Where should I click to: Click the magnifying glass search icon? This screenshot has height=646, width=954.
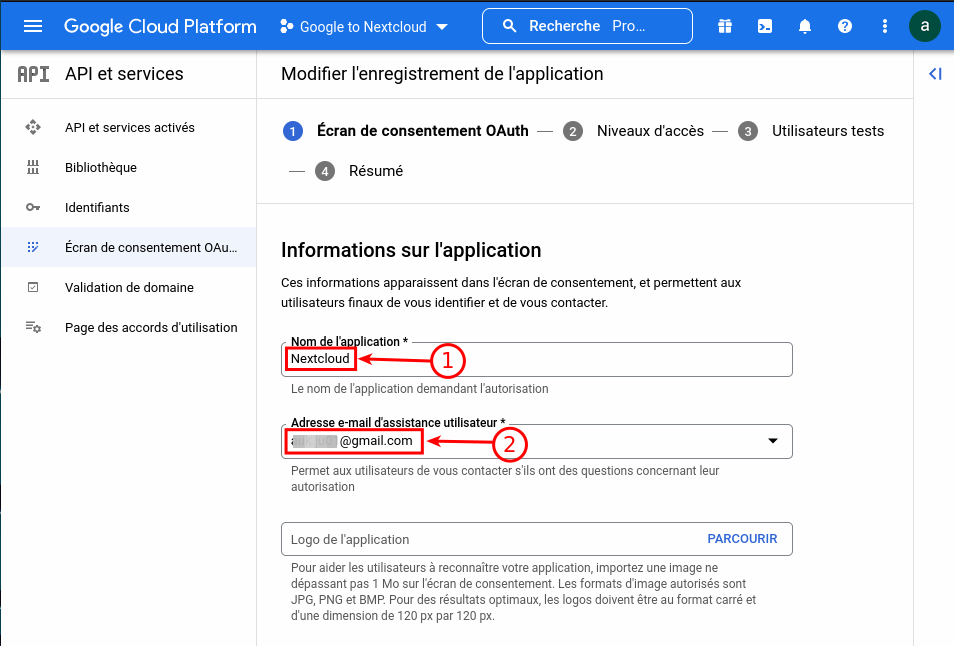pos(509,26)
